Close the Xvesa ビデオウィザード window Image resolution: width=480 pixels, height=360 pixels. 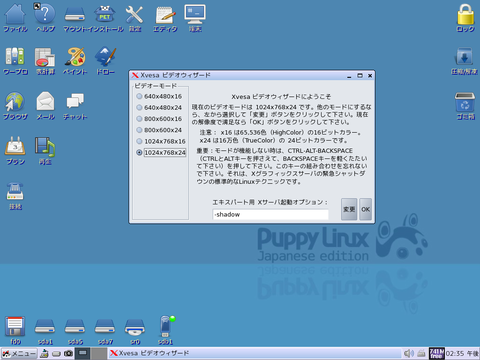coord(370,76)
